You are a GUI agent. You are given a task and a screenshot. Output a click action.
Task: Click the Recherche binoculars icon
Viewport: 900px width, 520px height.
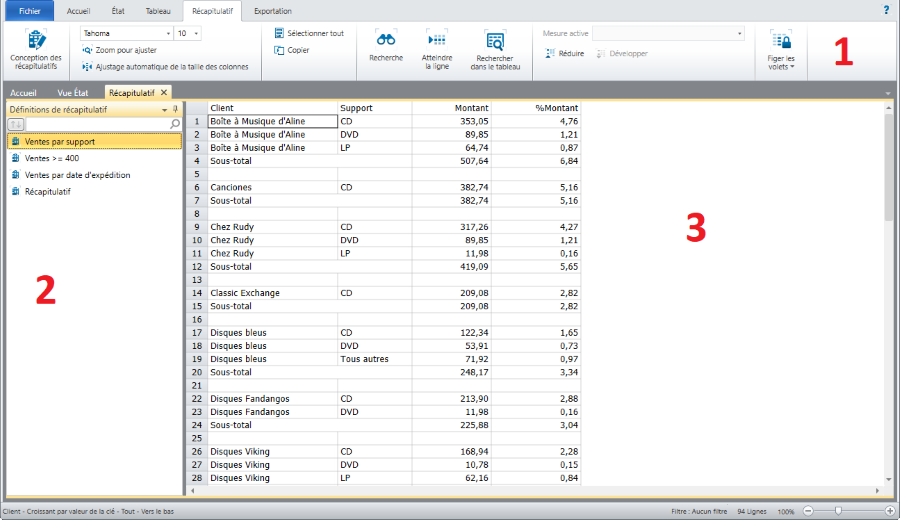[x=386, y=40]
